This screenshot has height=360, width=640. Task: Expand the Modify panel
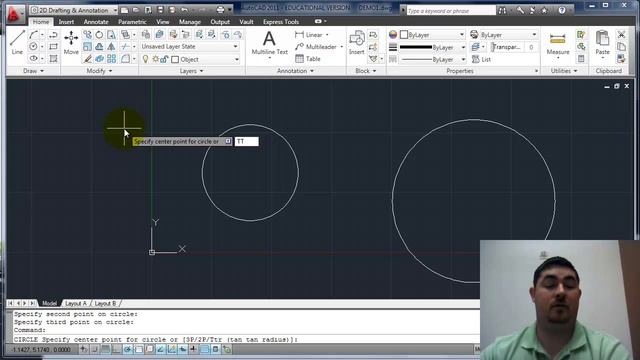99,71
